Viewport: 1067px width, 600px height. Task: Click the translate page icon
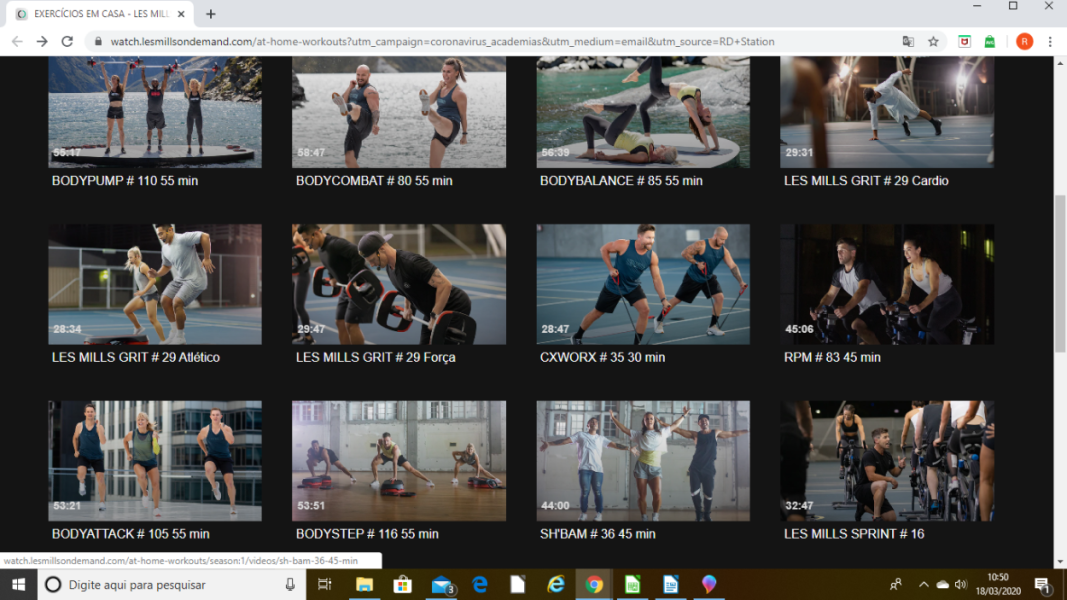pyautogui.click(x=908, y=41)
